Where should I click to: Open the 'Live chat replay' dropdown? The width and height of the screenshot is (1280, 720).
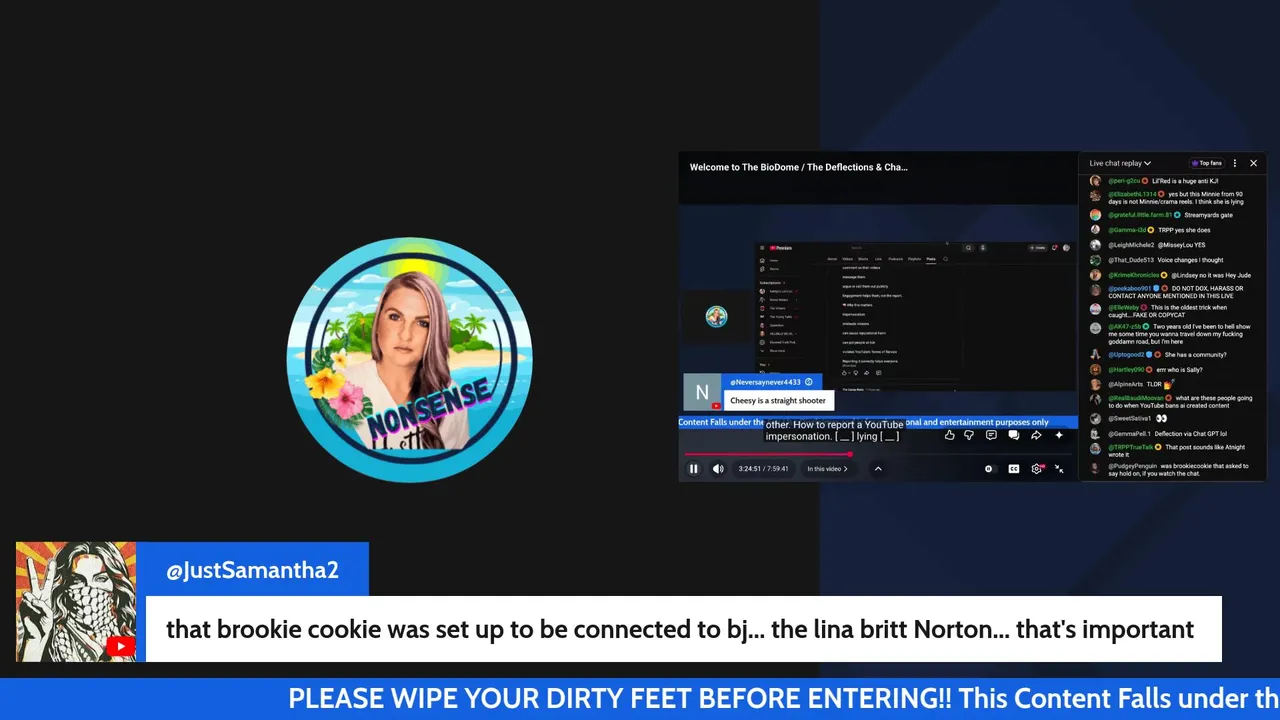[1120, 163]
